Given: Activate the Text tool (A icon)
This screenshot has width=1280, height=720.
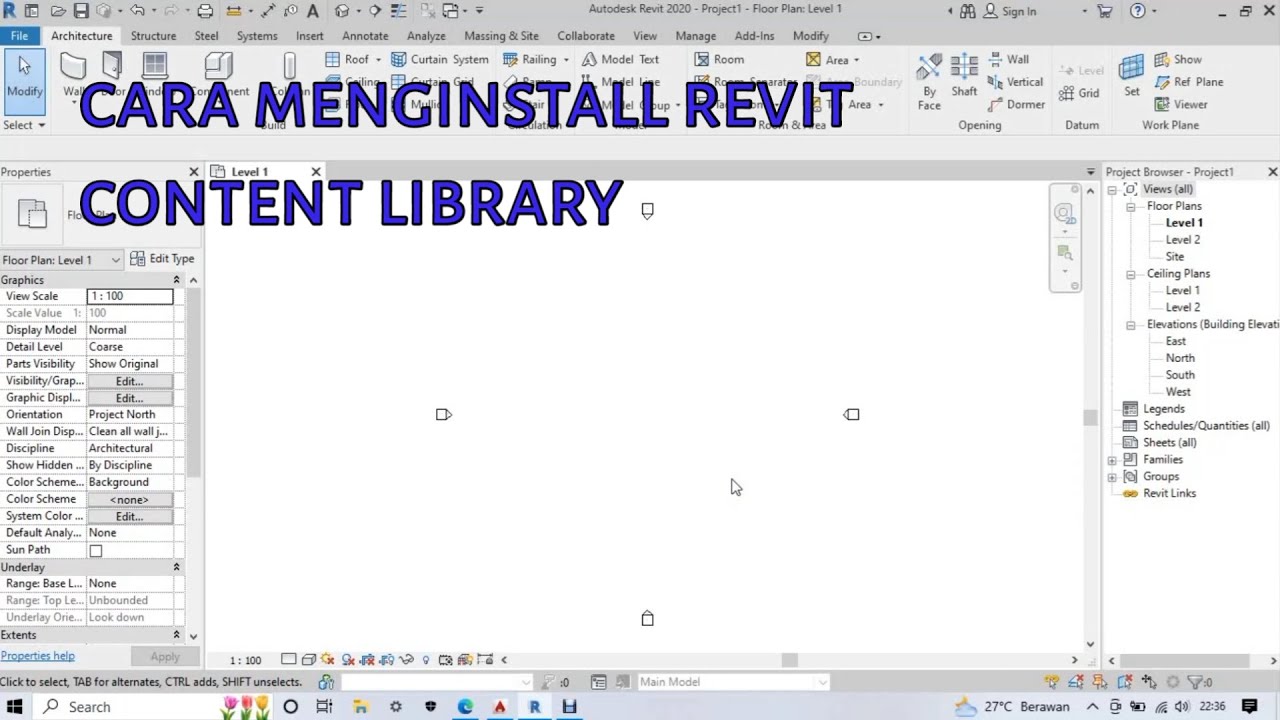Looking at the screenshot, I should pos(313,11).
